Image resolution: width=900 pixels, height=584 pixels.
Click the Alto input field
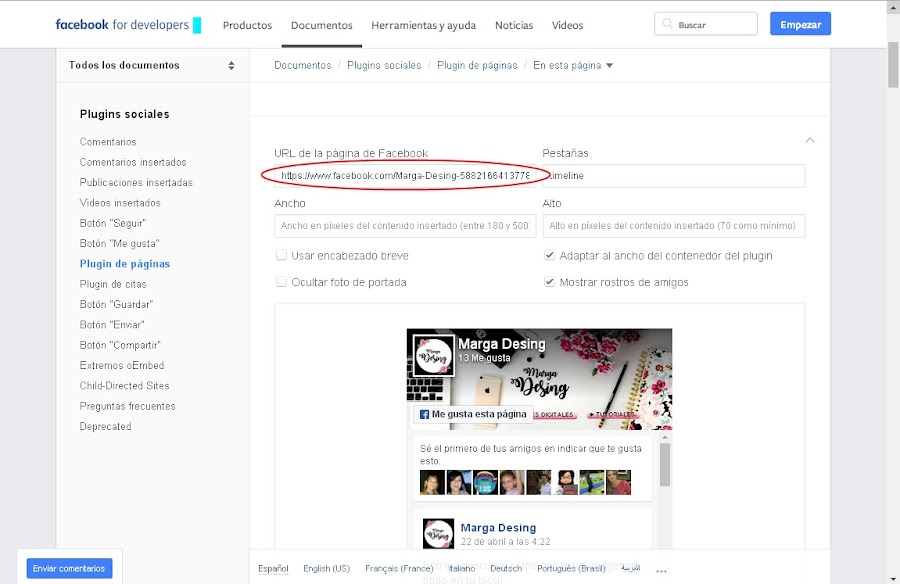tap(674, 226)
